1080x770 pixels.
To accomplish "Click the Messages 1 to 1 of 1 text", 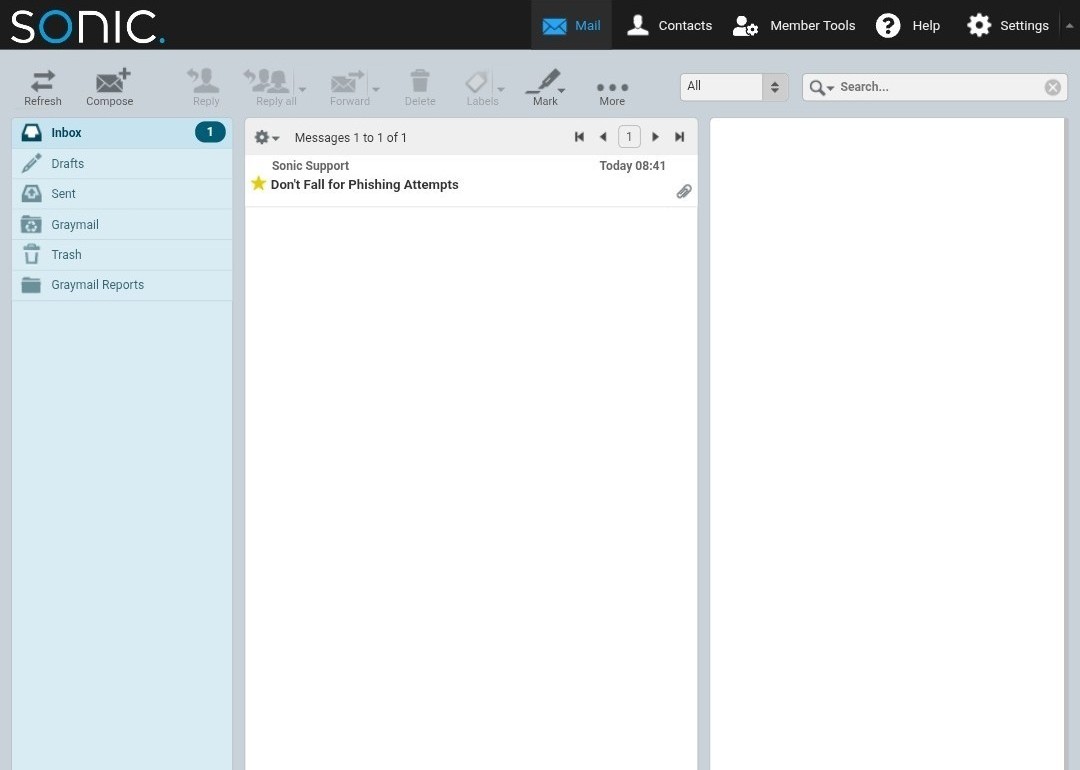I will 351,138.
